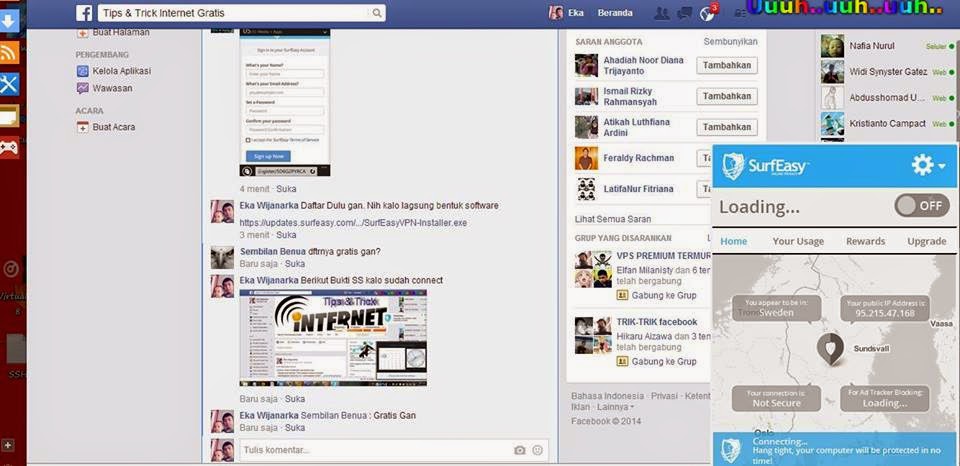
Task: Open emoticon picker in comment box
Action: point(538,450)
